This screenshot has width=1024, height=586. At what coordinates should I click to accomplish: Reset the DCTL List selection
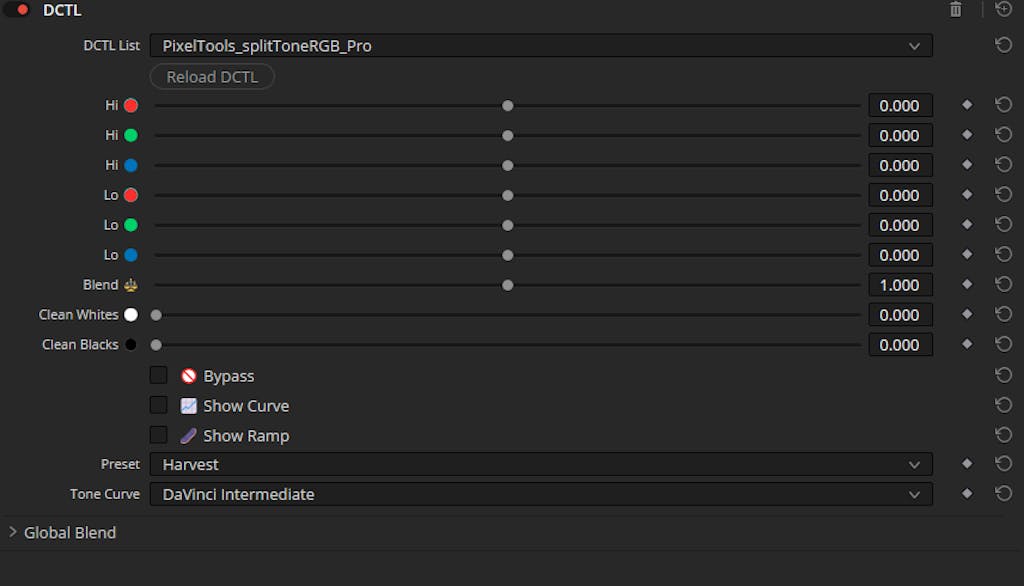pyautogui.click(x=1003, y=45)
